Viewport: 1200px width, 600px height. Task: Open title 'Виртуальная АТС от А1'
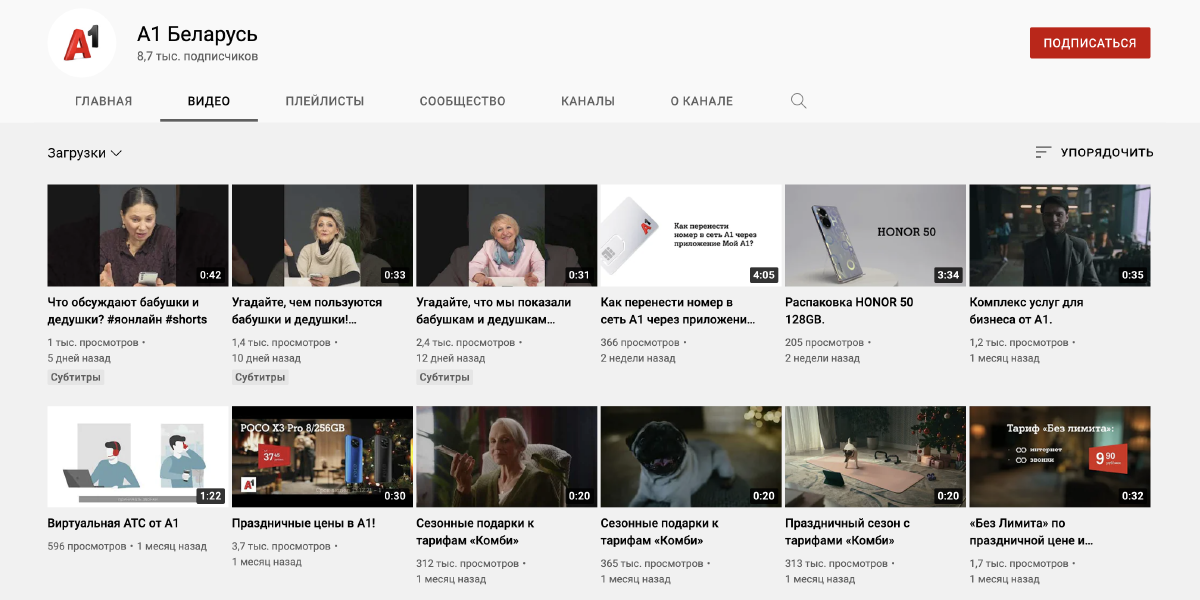(x=113, y=523)
